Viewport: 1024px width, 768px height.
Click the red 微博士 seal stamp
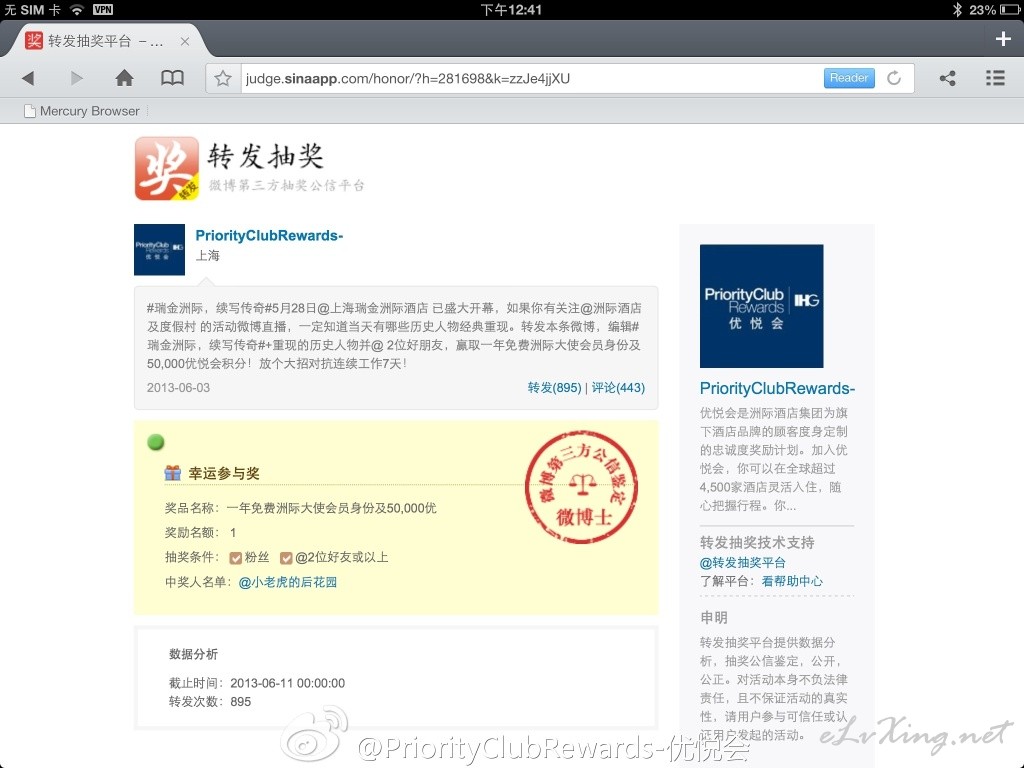click(581, 487)
